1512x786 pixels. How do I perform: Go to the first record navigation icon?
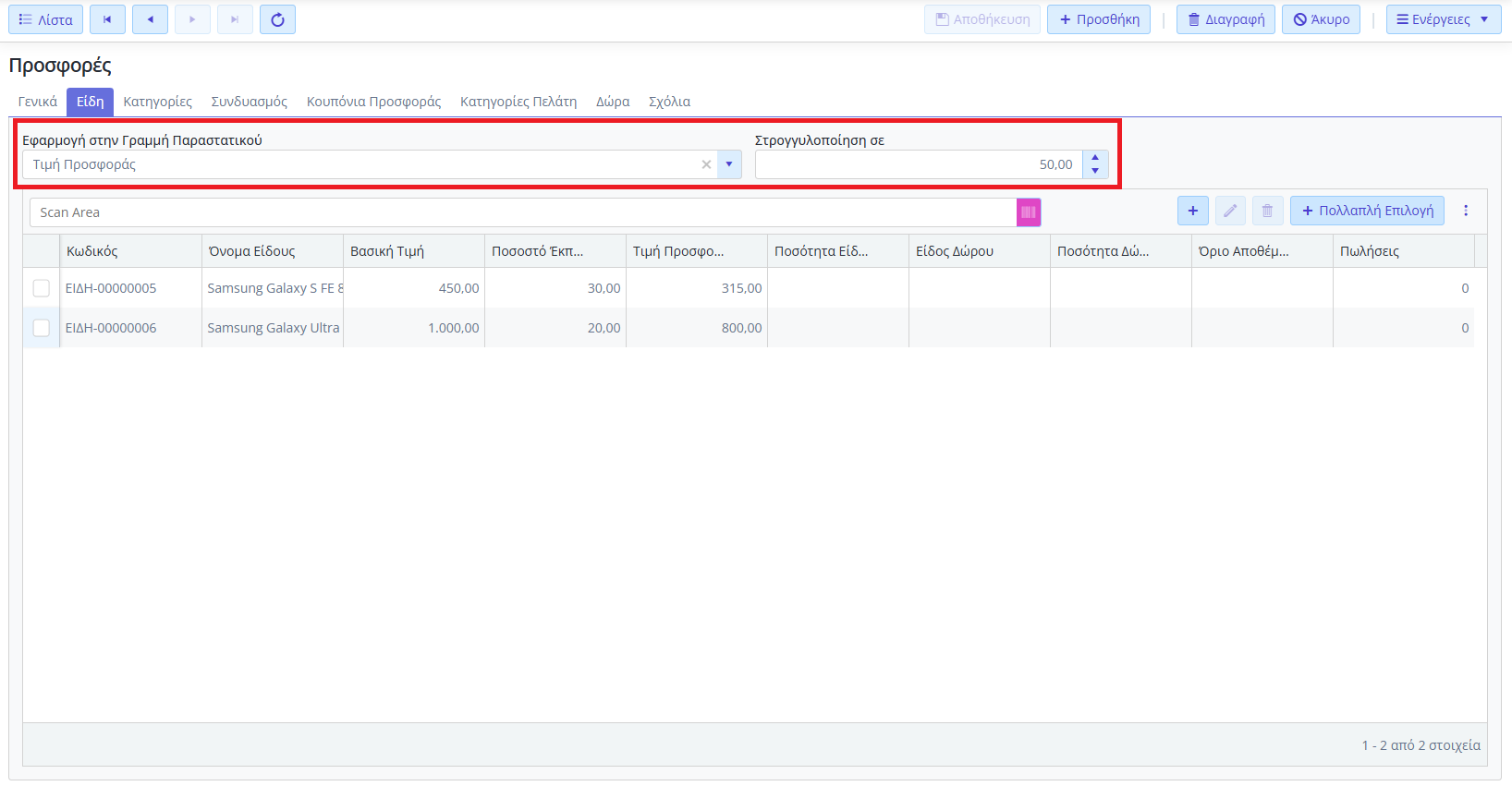(x=107, y=19)
